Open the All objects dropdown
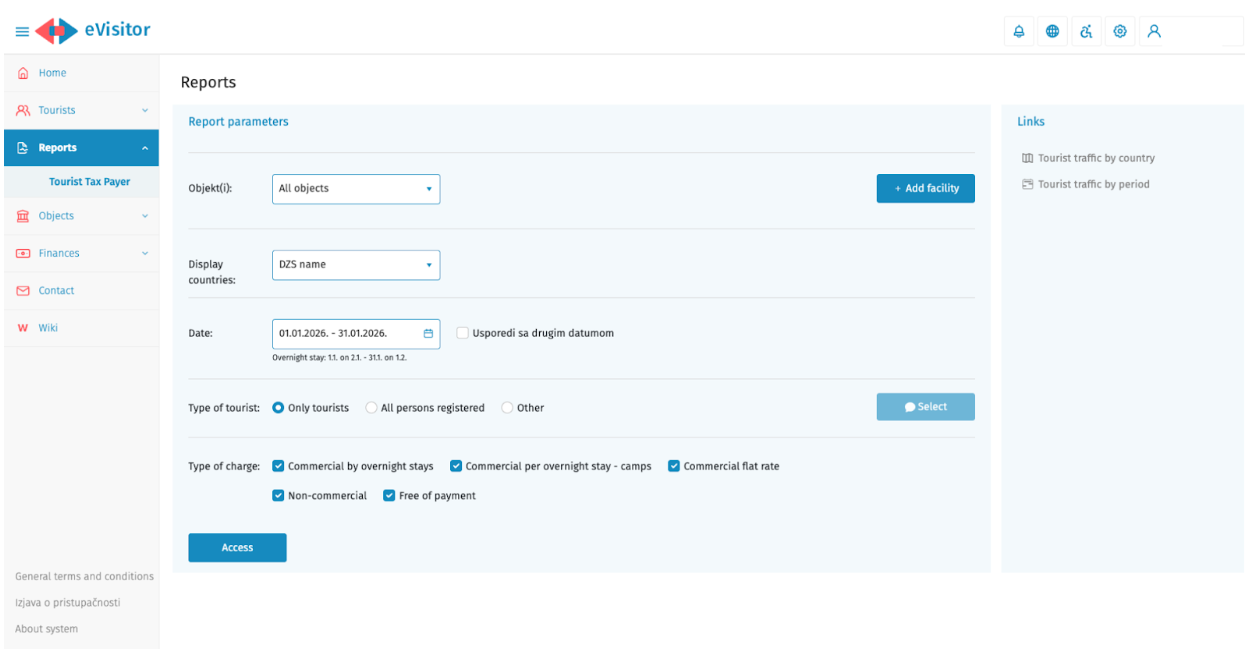The height and width of the screenshot is (649, 1245). click(355, 189)
